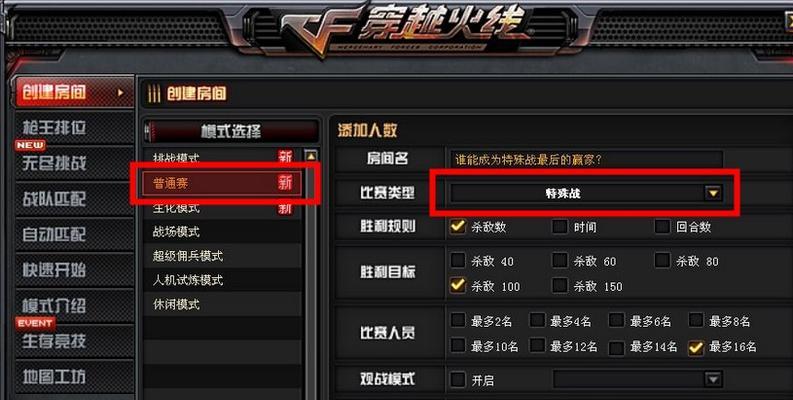Click the 房间名 text field
The image size is (793, 400).
[586, 160]
